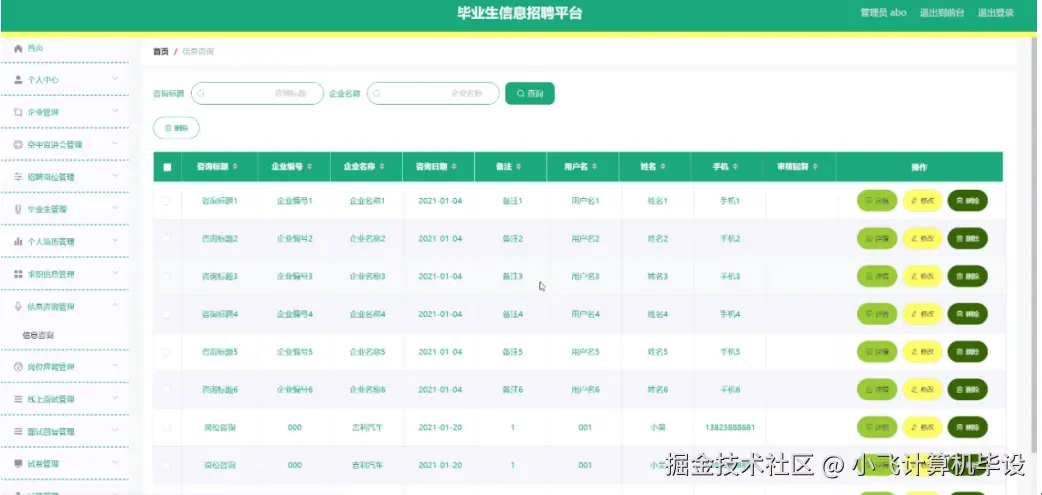Viewport: 1042px width, 495px height.
Task: Click the magnifier icon in 企业名称 field
Action: point(377,94)
